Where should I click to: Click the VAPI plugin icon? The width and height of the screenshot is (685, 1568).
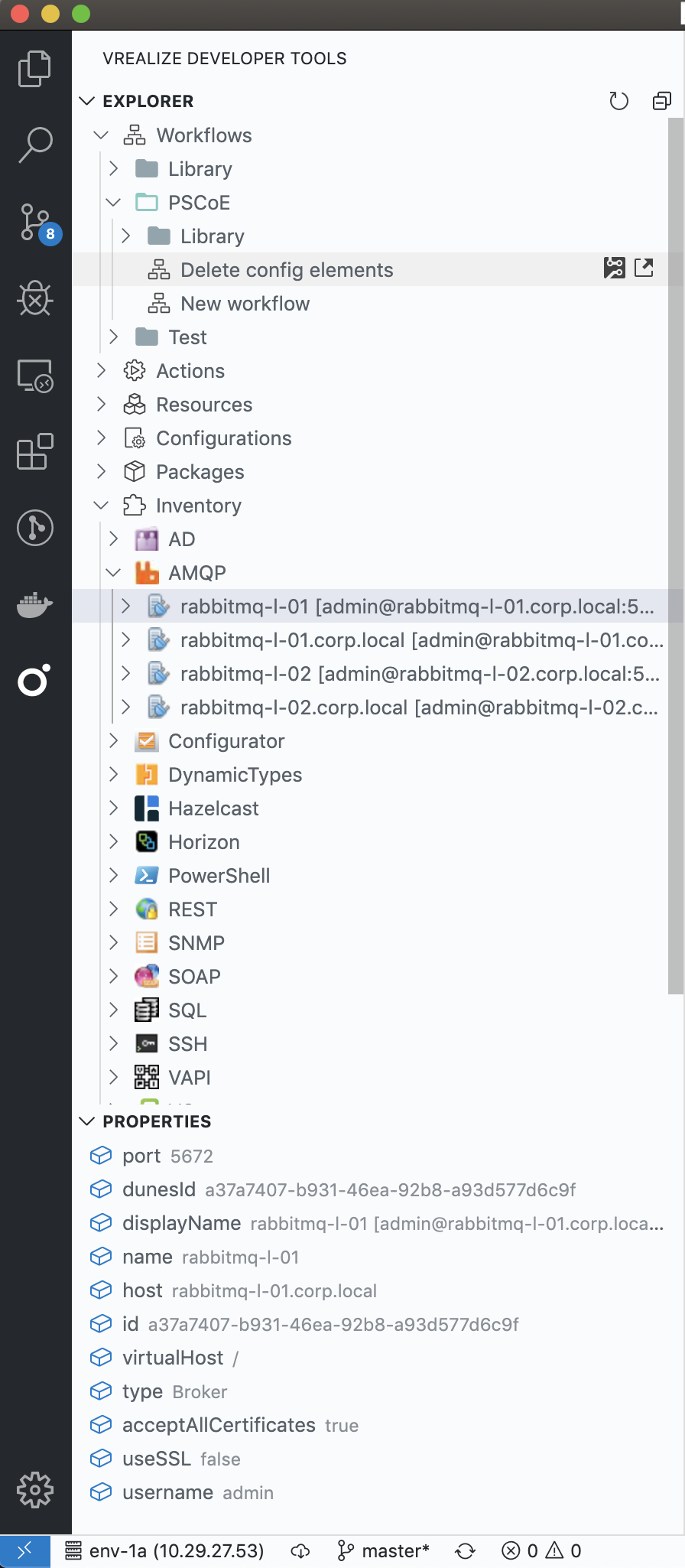(146, 1077)
